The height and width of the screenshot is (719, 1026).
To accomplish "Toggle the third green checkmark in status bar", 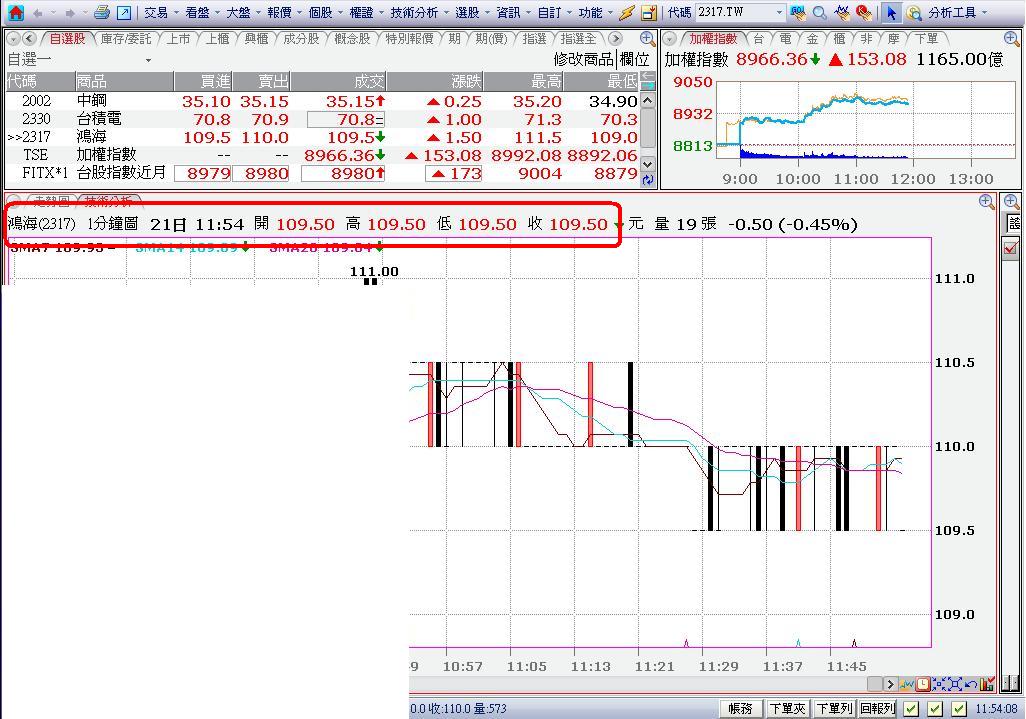I will pos(959,709).
